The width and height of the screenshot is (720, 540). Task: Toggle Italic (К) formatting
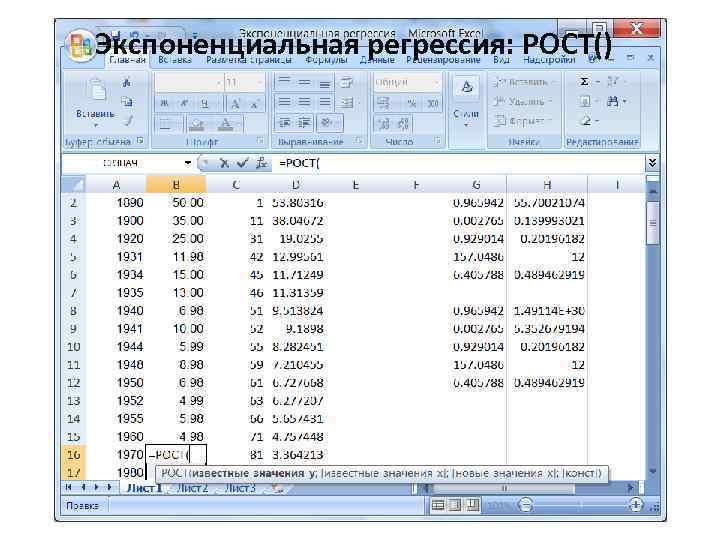point(184,103)
